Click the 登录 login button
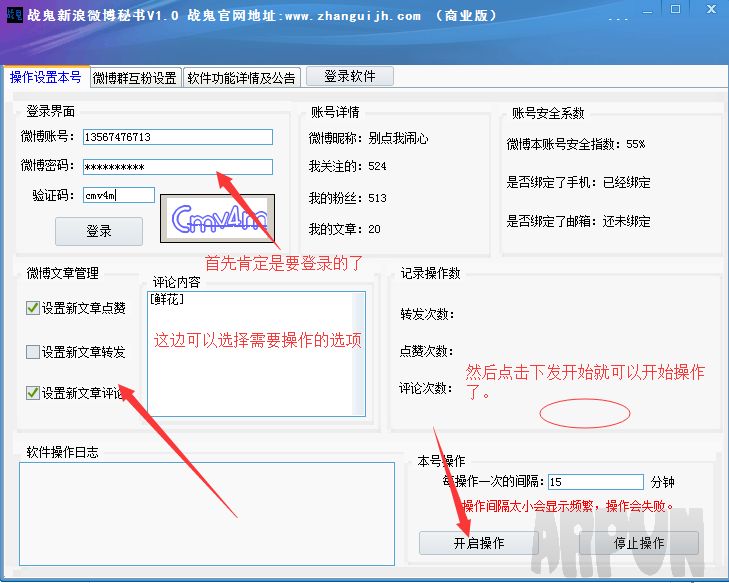The image size is (729, 583). 99,231
